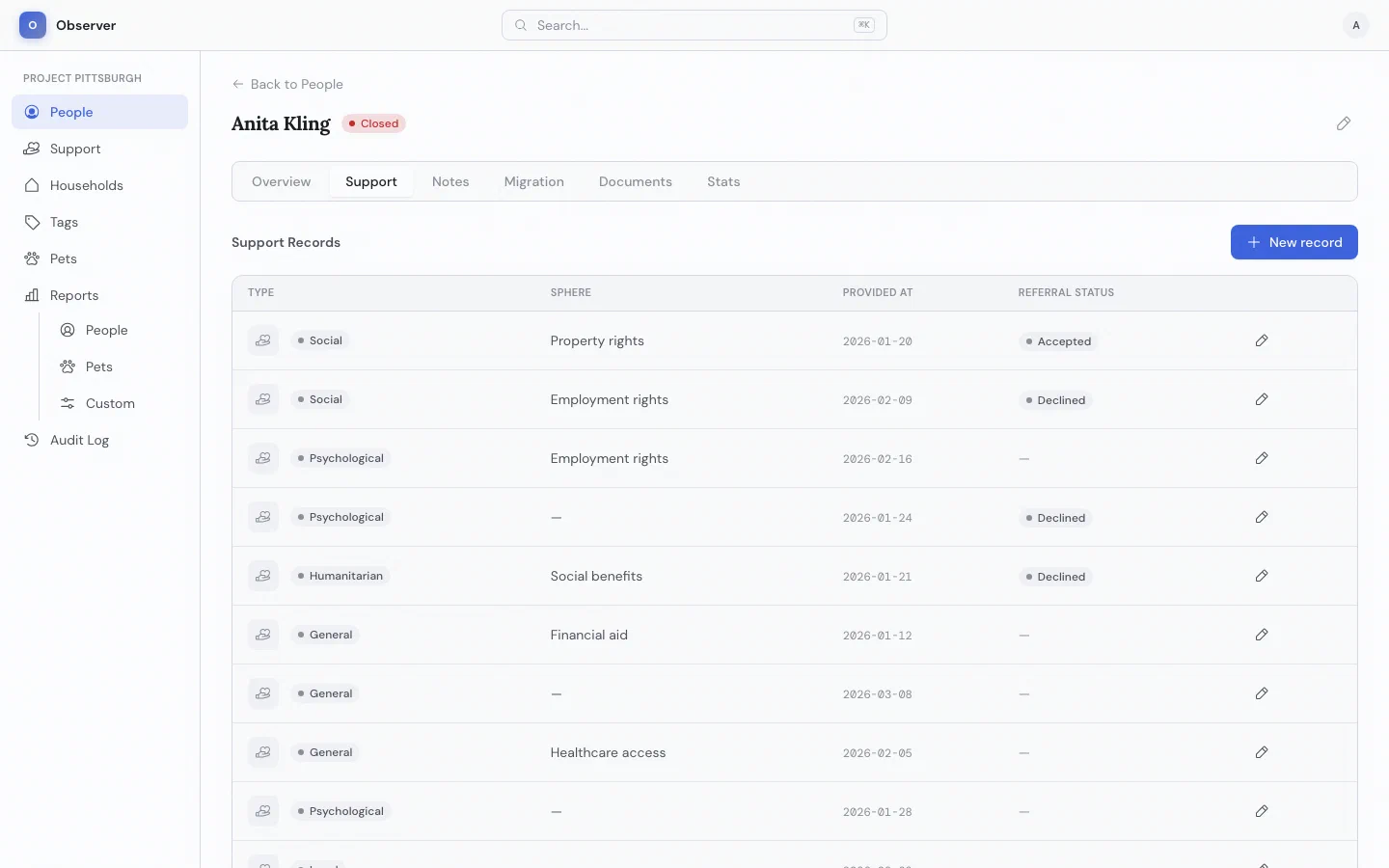The image size is (1389, 868).
Task: Click the 2026-01-20 date cell
Action: (x=877, y=341)
